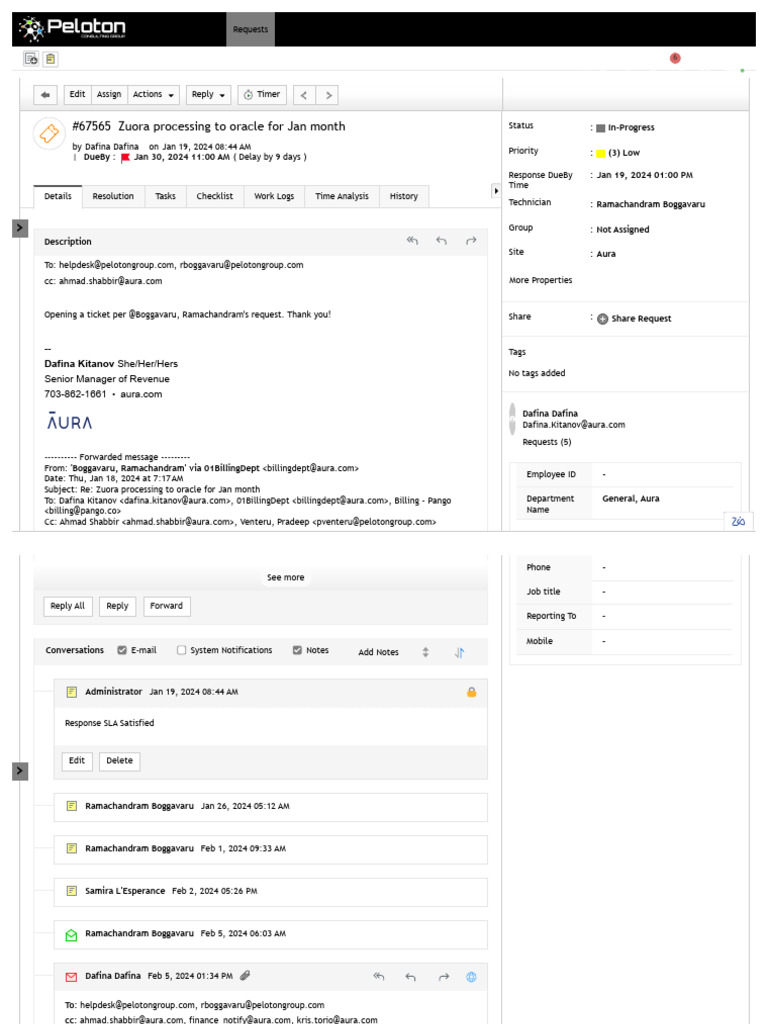Image resolution: width=768 pixels, height=1024 pixels.
Task: Click forward icon on Dafina's Feb 5 email
Action: pyautogui.click(x=443, y=977)
